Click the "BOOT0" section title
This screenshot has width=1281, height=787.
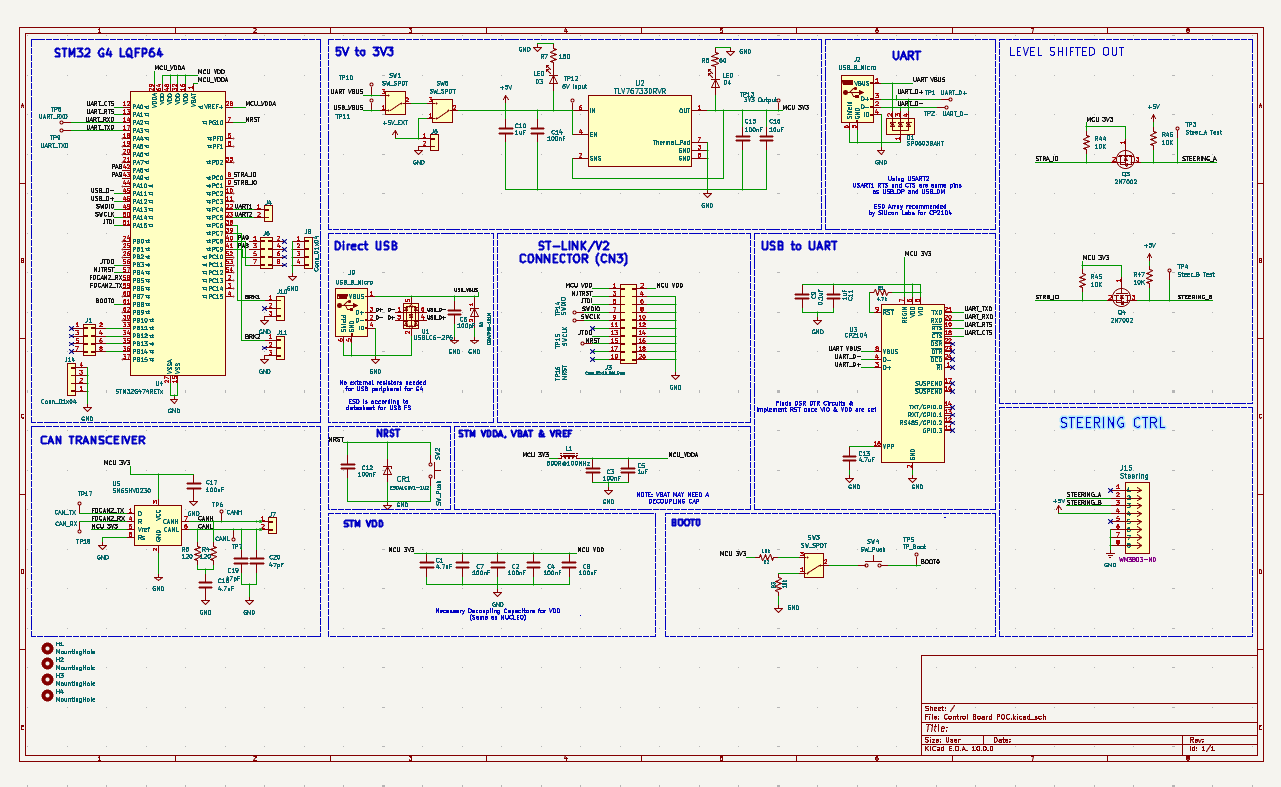pos(686,523)
